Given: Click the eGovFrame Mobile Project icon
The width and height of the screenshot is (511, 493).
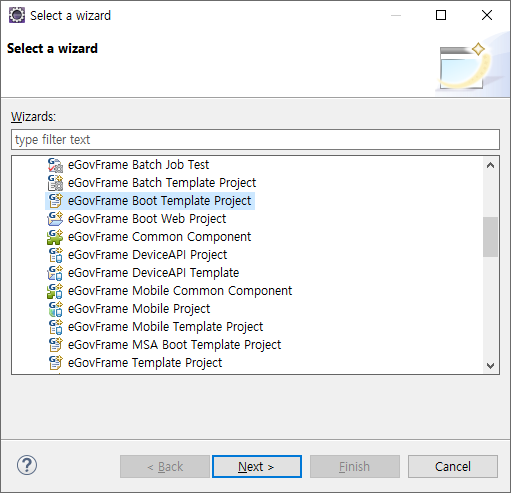Looking at the screenshot, I should pos(55,309).
